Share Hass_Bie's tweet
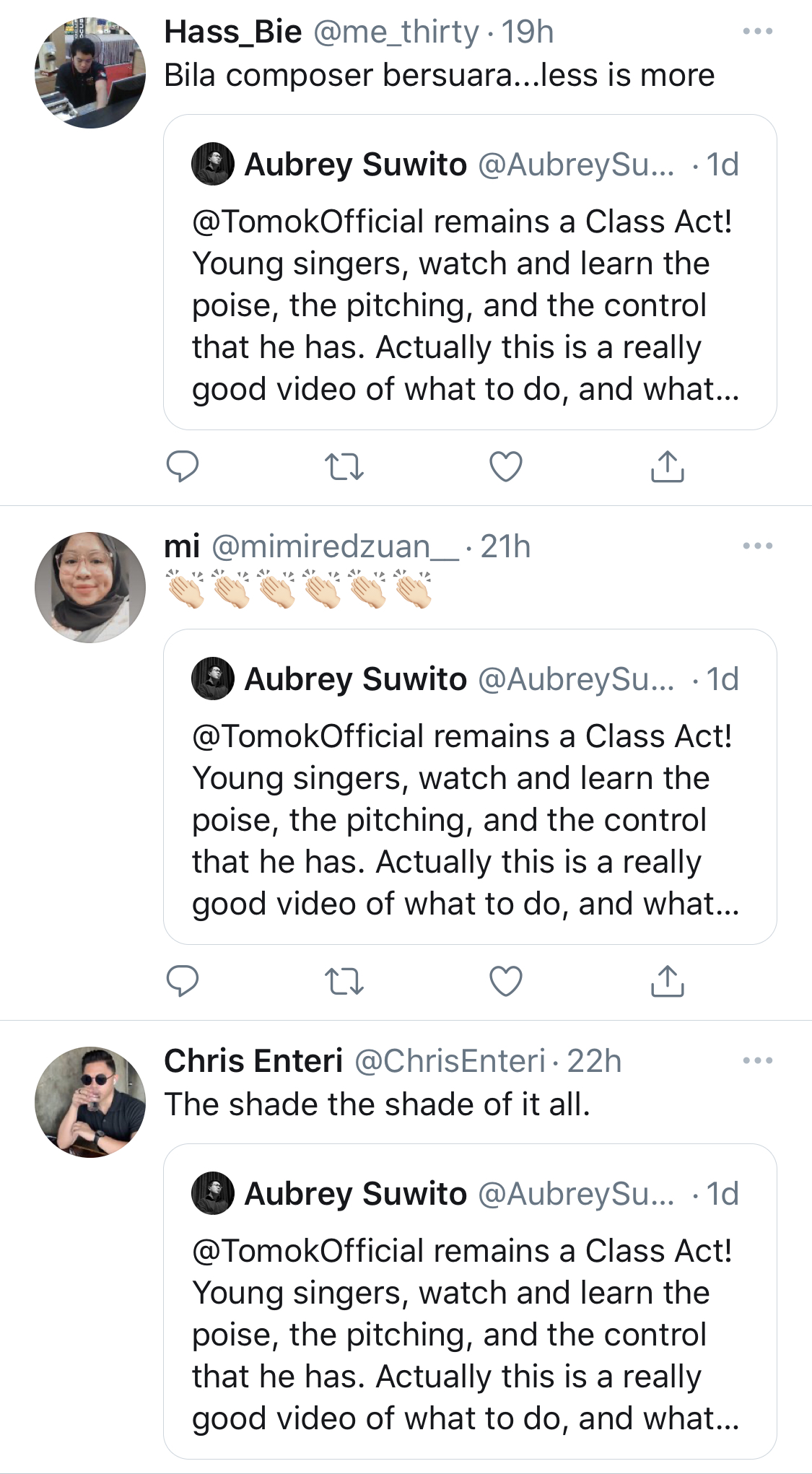Image resolution: width=812 pixels, height=1474 pixels. point(668,466)
